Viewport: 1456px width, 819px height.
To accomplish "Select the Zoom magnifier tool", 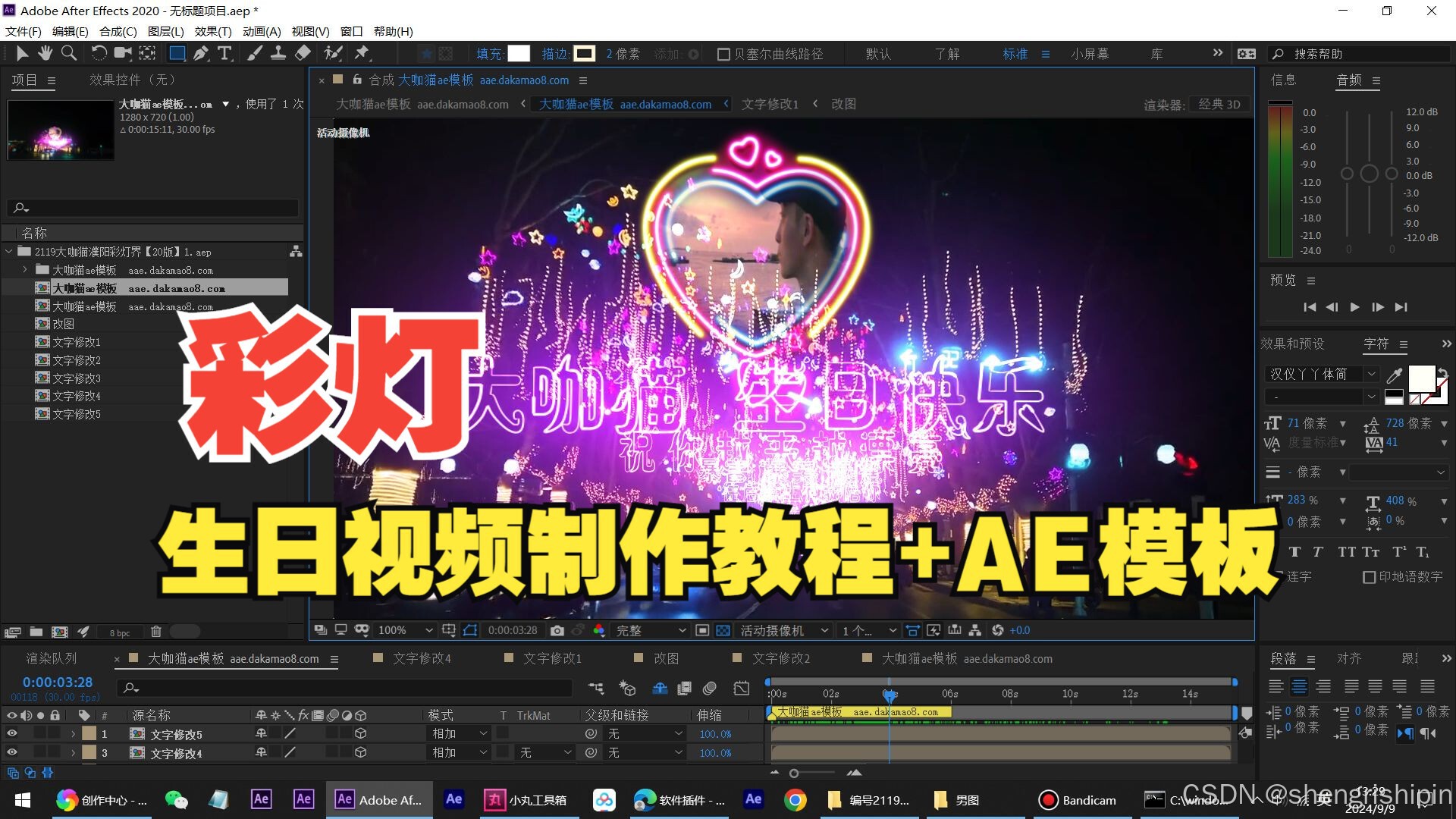I will [x=69, y=53].
